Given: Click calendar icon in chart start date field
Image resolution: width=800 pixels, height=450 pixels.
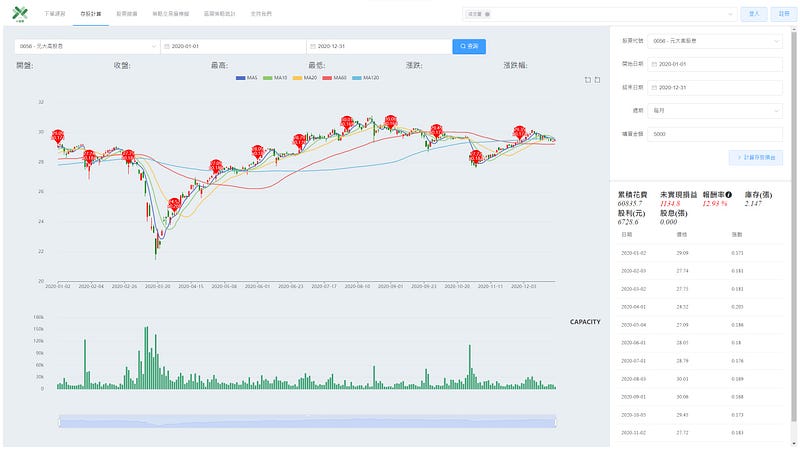Looking at the screenshot, I should [x=167, y=46].
